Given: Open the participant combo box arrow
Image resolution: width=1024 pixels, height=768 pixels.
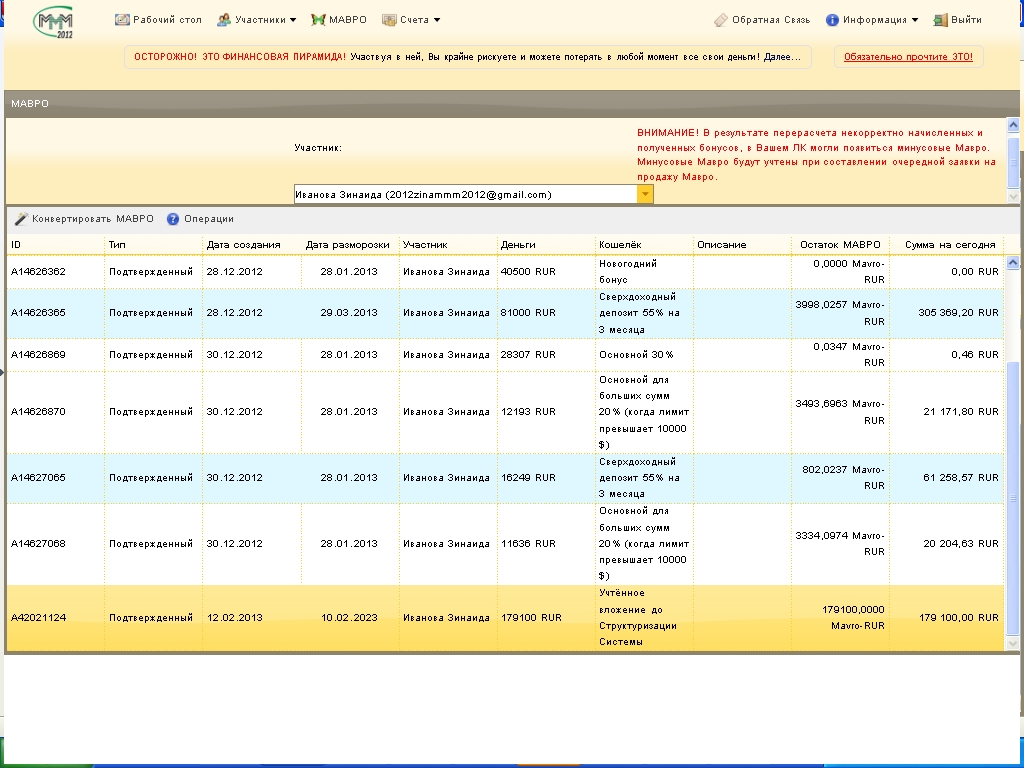Looking at the screenshot, I should tap(645, 194).
